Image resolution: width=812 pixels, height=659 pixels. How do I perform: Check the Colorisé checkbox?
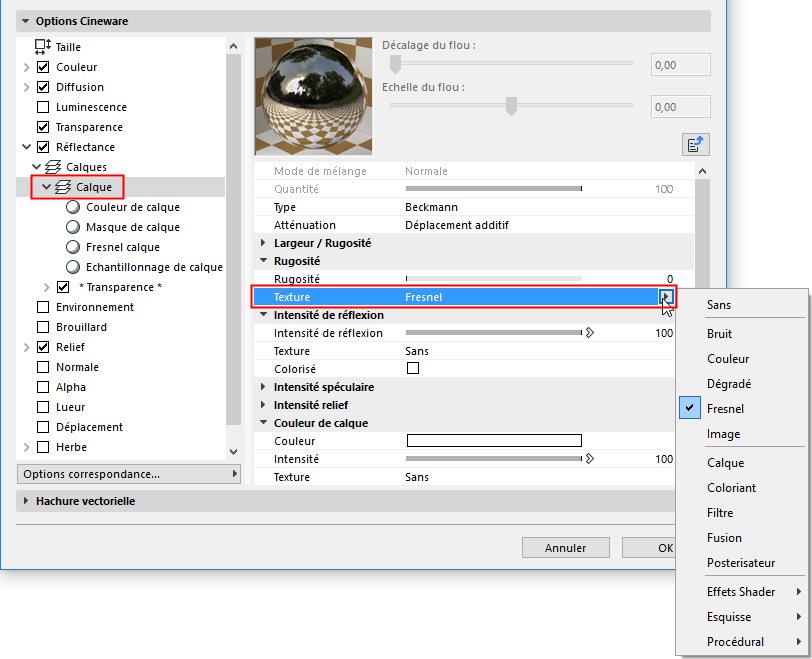[x=413, y=368]
